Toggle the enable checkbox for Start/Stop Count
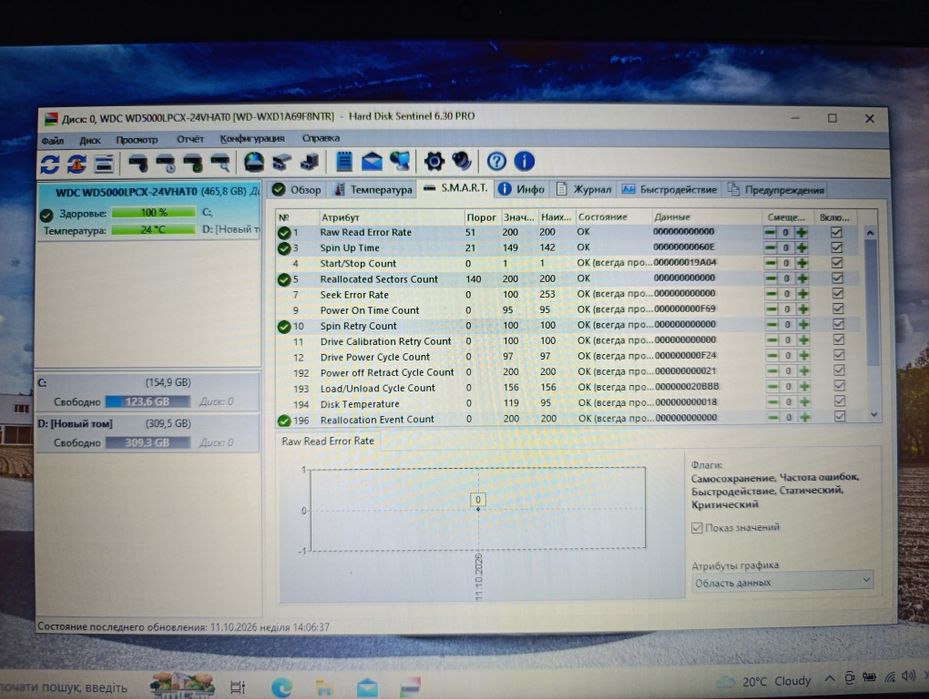 837,262
